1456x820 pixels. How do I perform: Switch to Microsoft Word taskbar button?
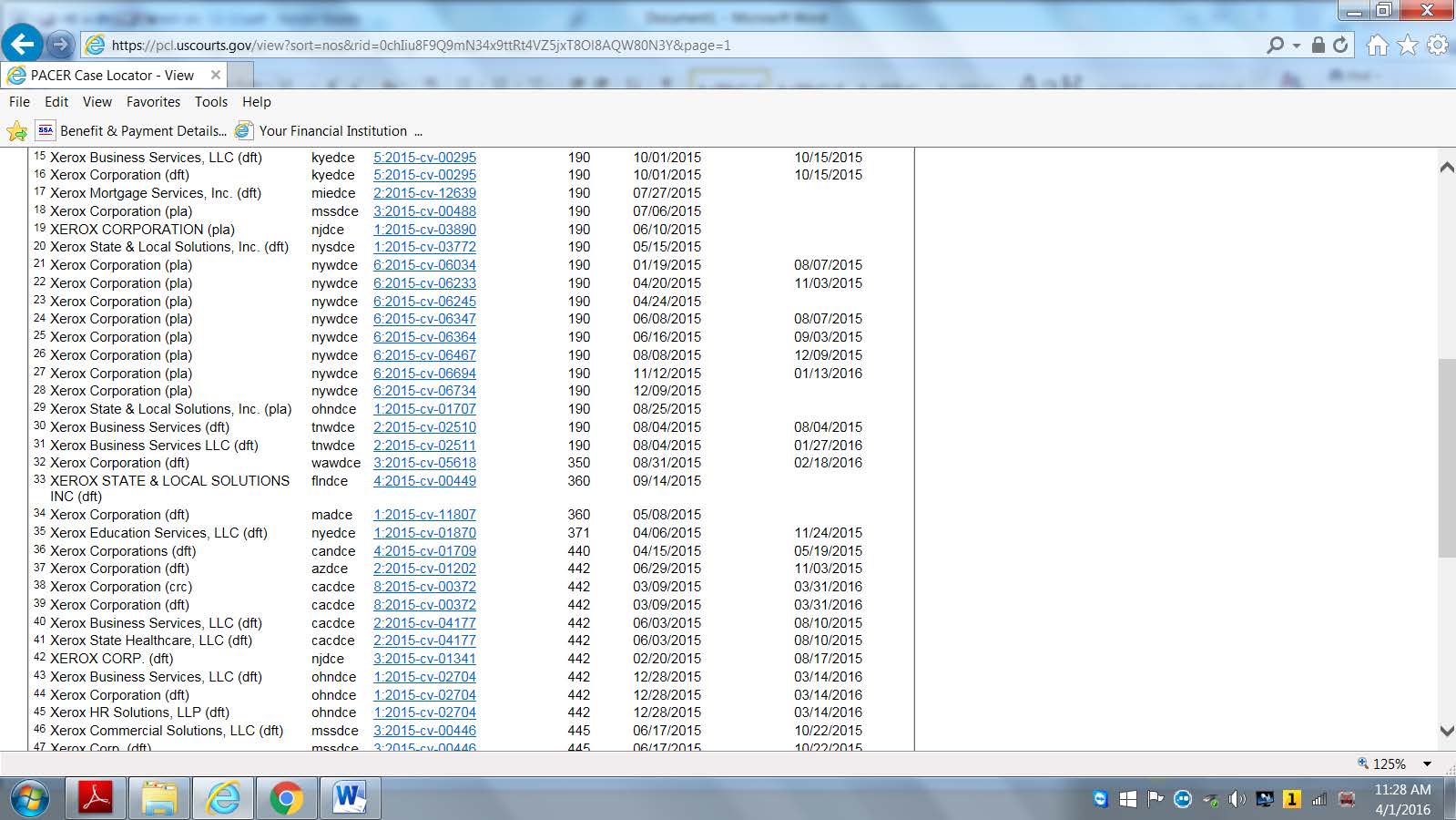[350, 799]
